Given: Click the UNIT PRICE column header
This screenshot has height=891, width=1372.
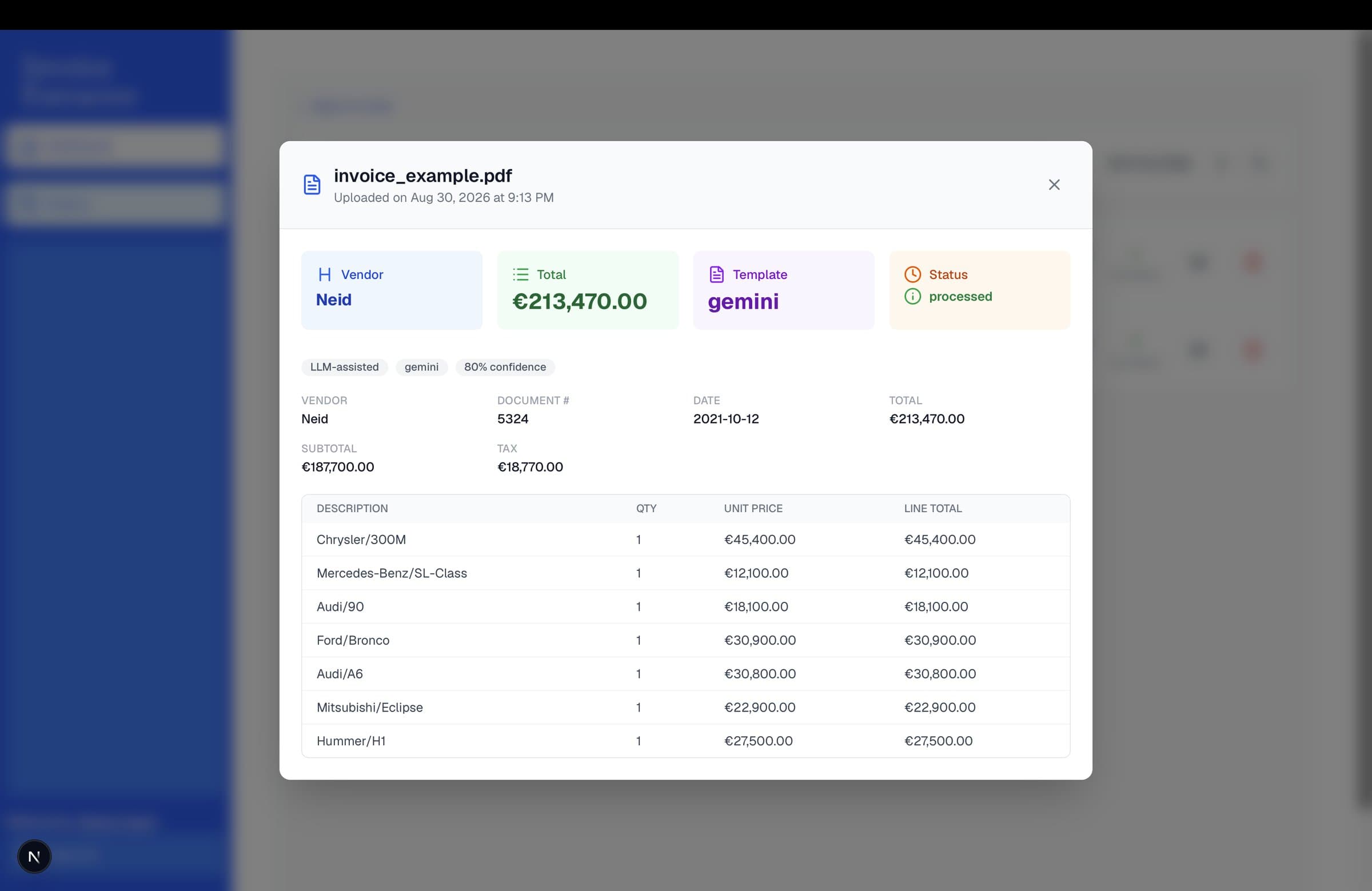Looking at the screenshot, I should [x=753, y=508].
